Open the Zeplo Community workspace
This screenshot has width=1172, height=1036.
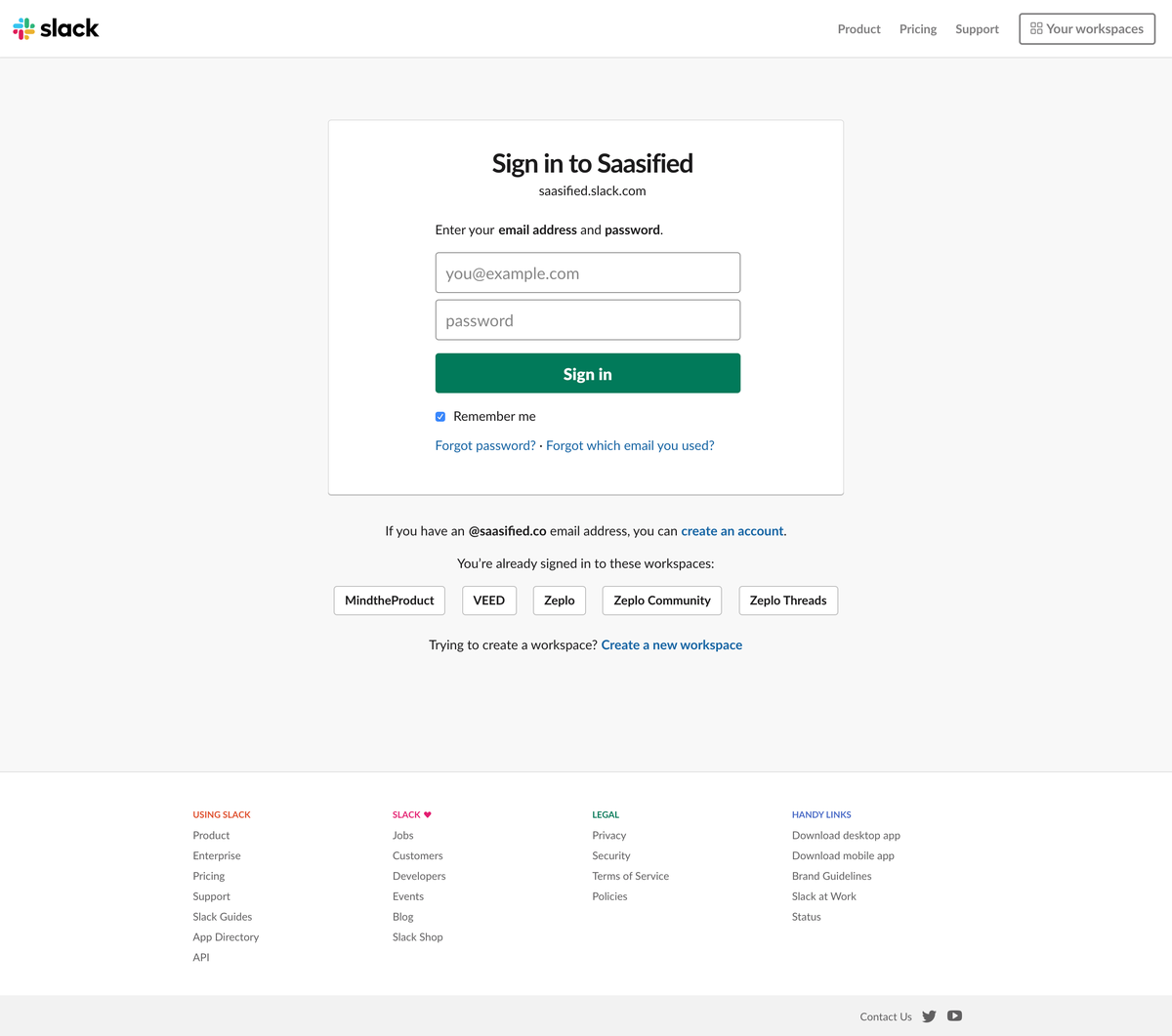click(662, 601)
